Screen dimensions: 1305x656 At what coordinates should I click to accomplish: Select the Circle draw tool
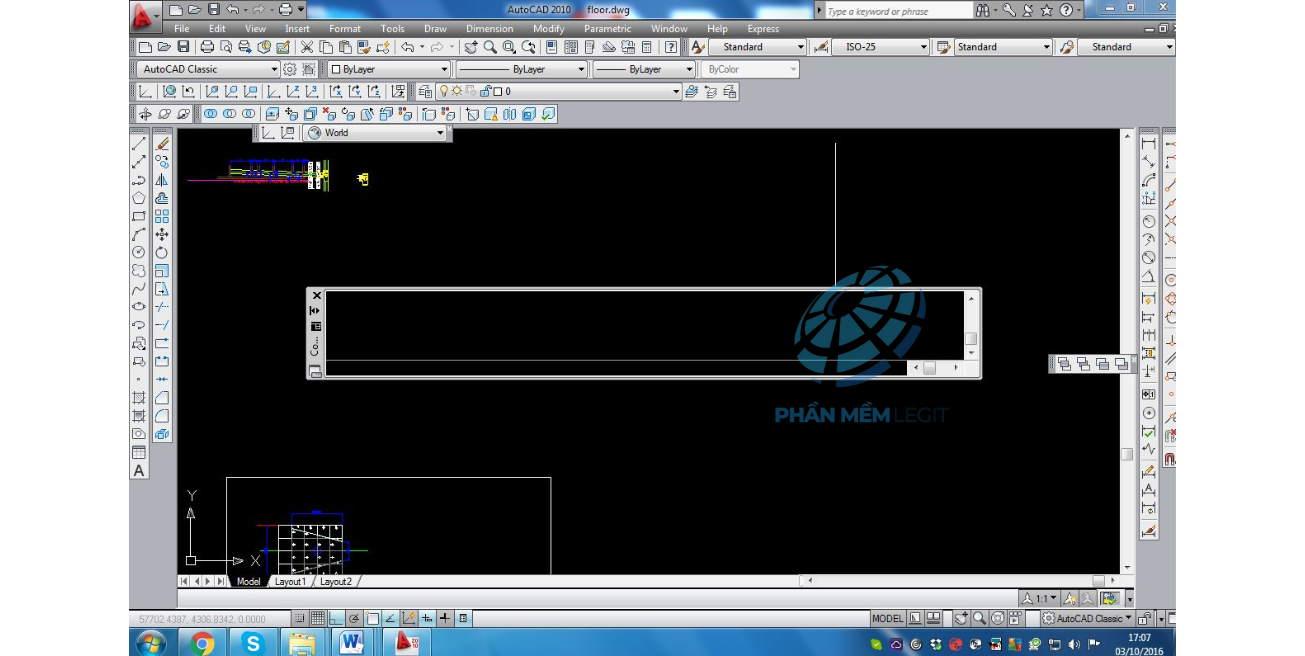139,252
